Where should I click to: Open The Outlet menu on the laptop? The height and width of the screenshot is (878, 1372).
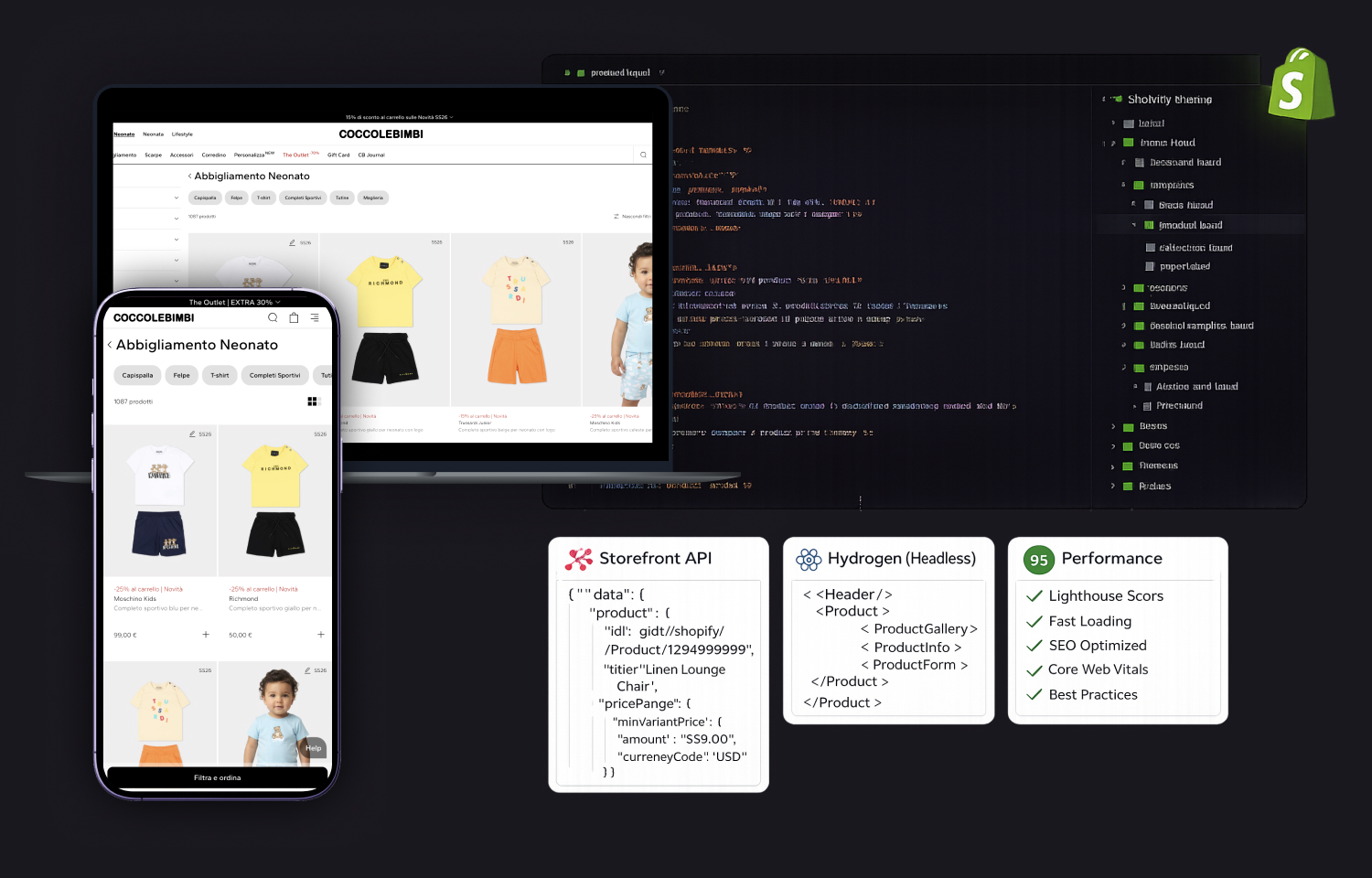[x=301, y=155]
